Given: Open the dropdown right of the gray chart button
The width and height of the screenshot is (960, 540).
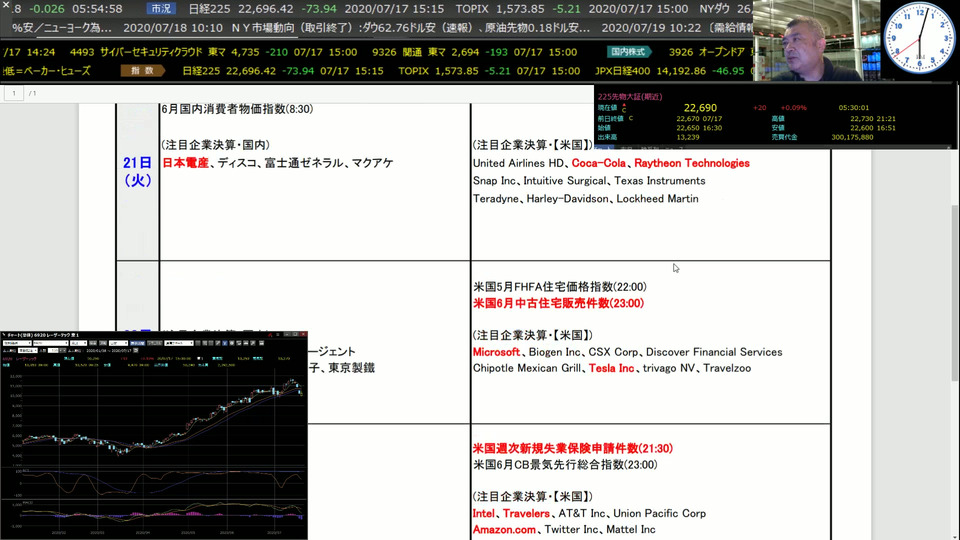Looking at the screenshot, I should [179, 343].
